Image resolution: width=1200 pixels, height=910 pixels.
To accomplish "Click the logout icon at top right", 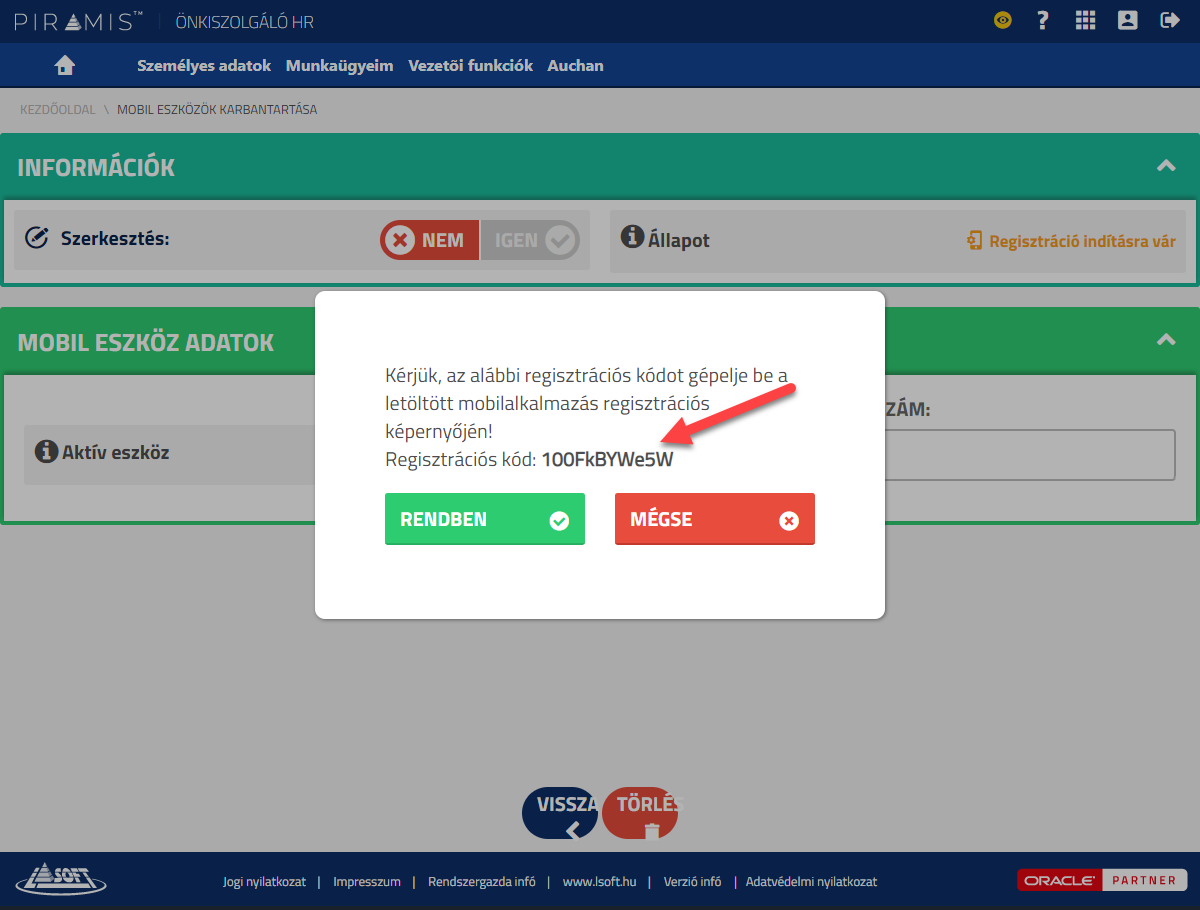I will tap(1169, 20).
